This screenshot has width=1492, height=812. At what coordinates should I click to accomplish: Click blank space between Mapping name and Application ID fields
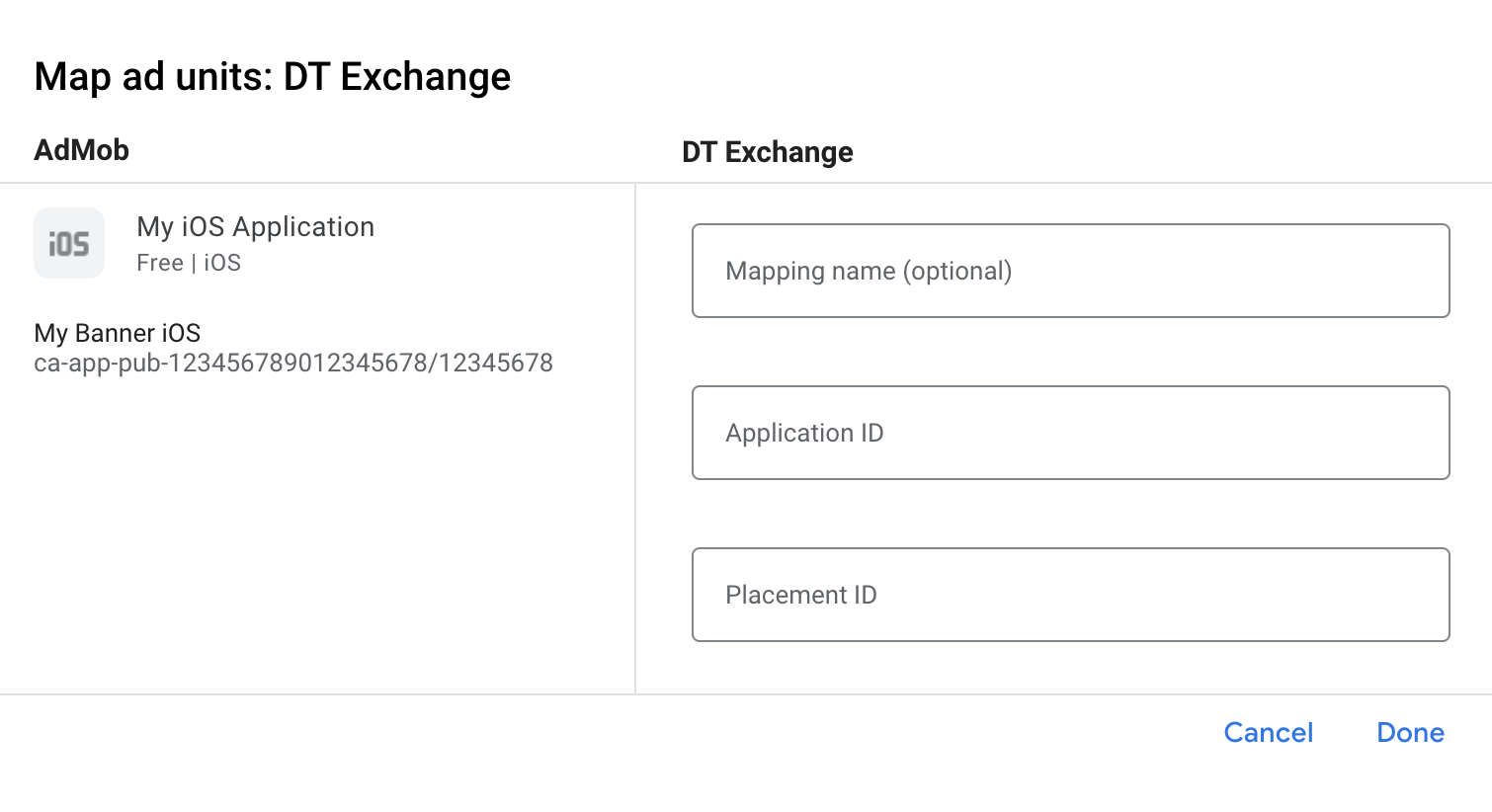point(1070,352)
